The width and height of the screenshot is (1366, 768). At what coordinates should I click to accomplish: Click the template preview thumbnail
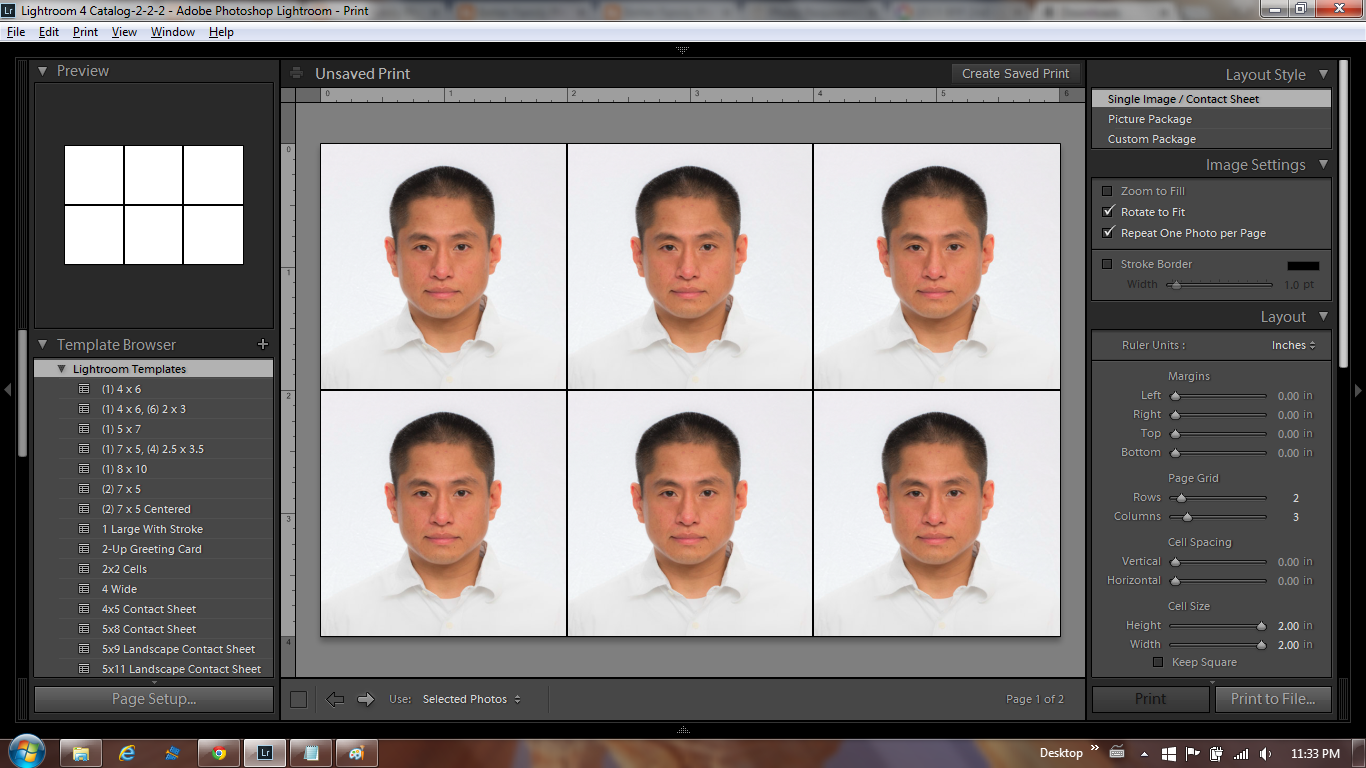tap(154, 205)
